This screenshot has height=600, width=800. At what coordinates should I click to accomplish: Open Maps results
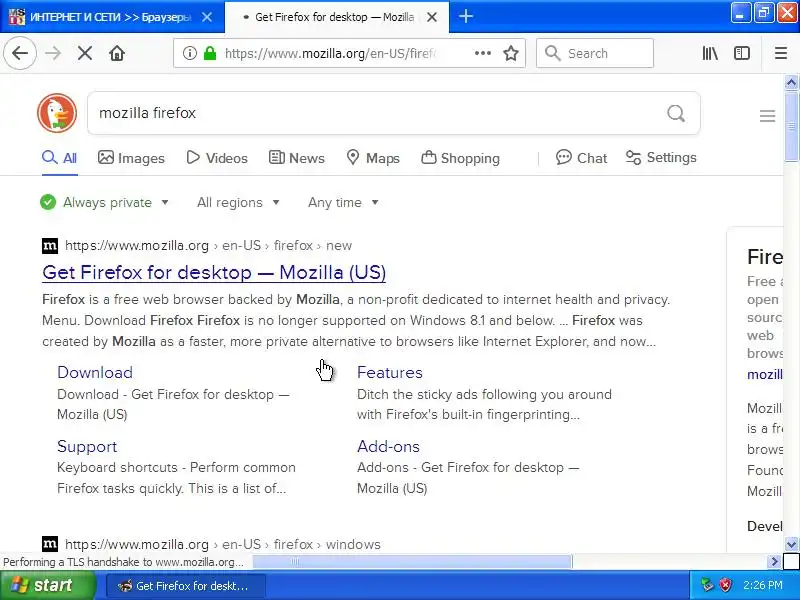click(373, 158)
